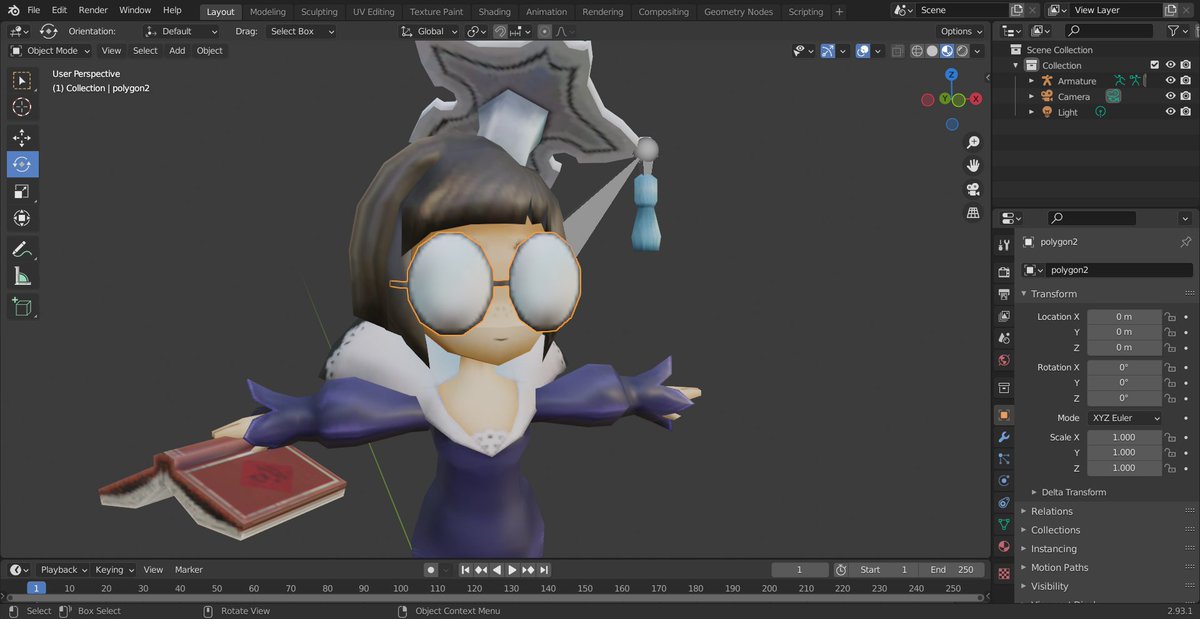The width and height of the screenshot is (1200, 619).
Task: Open the Modifier properties wrench tab
Action: click(x=1004, y=437)
